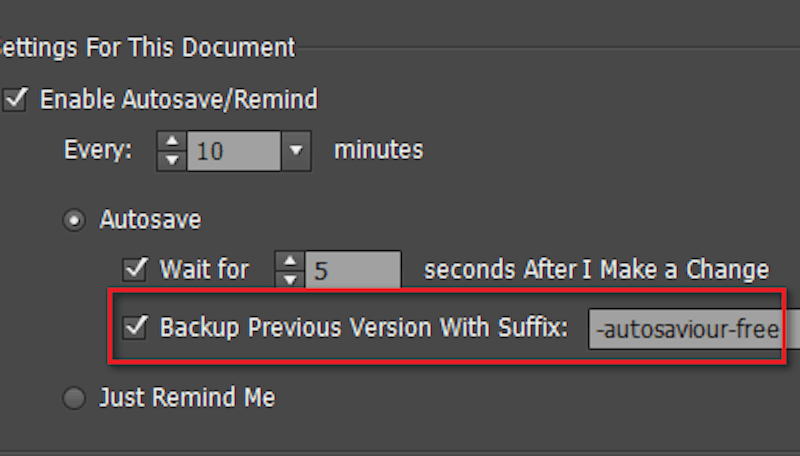Click the Settings For This Document heading

(x=148, y=47)
